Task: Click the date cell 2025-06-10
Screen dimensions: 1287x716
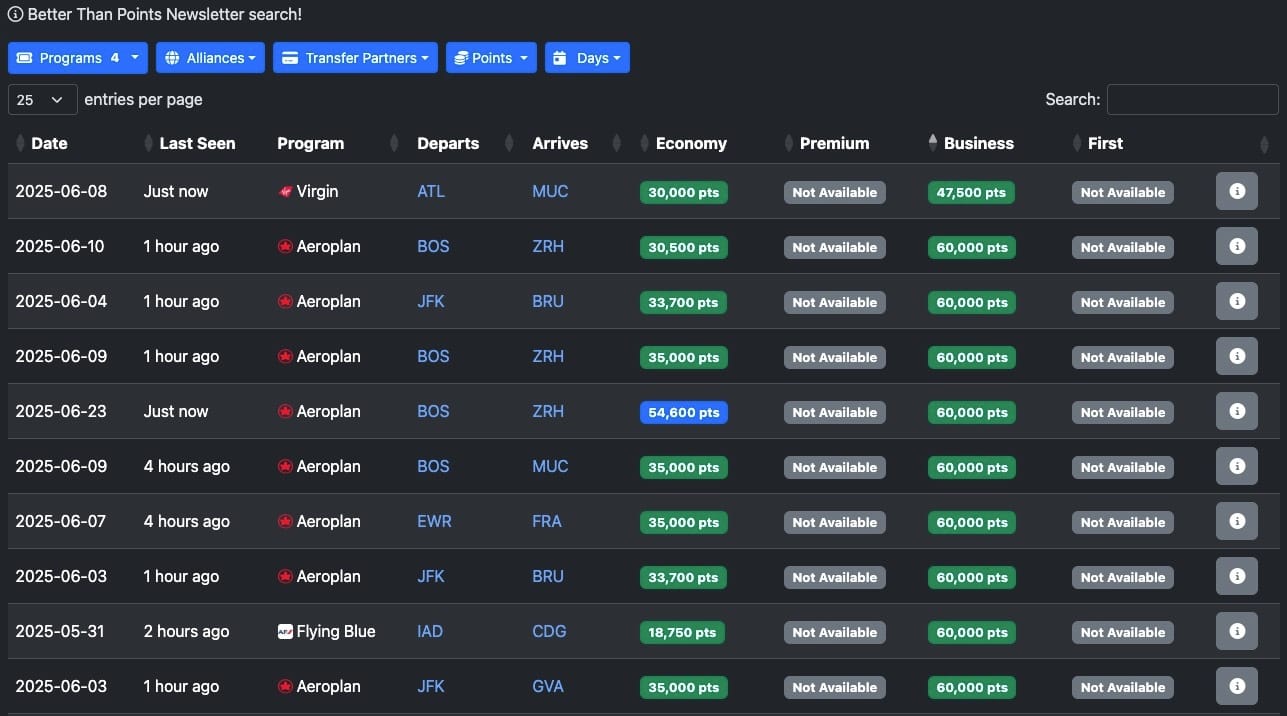Action: [60, 246]
